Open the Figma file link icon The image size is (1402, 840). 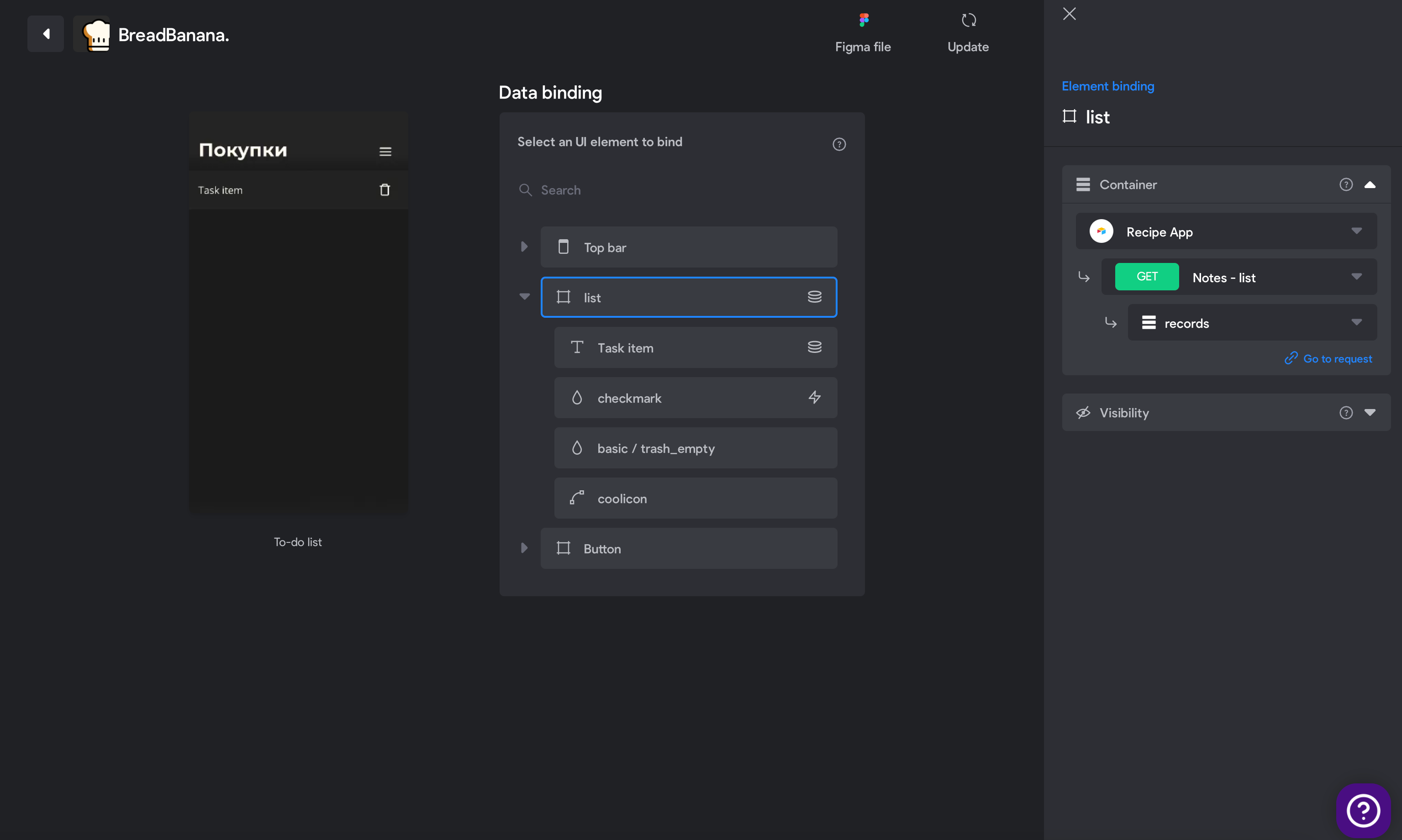coord(864,21)
